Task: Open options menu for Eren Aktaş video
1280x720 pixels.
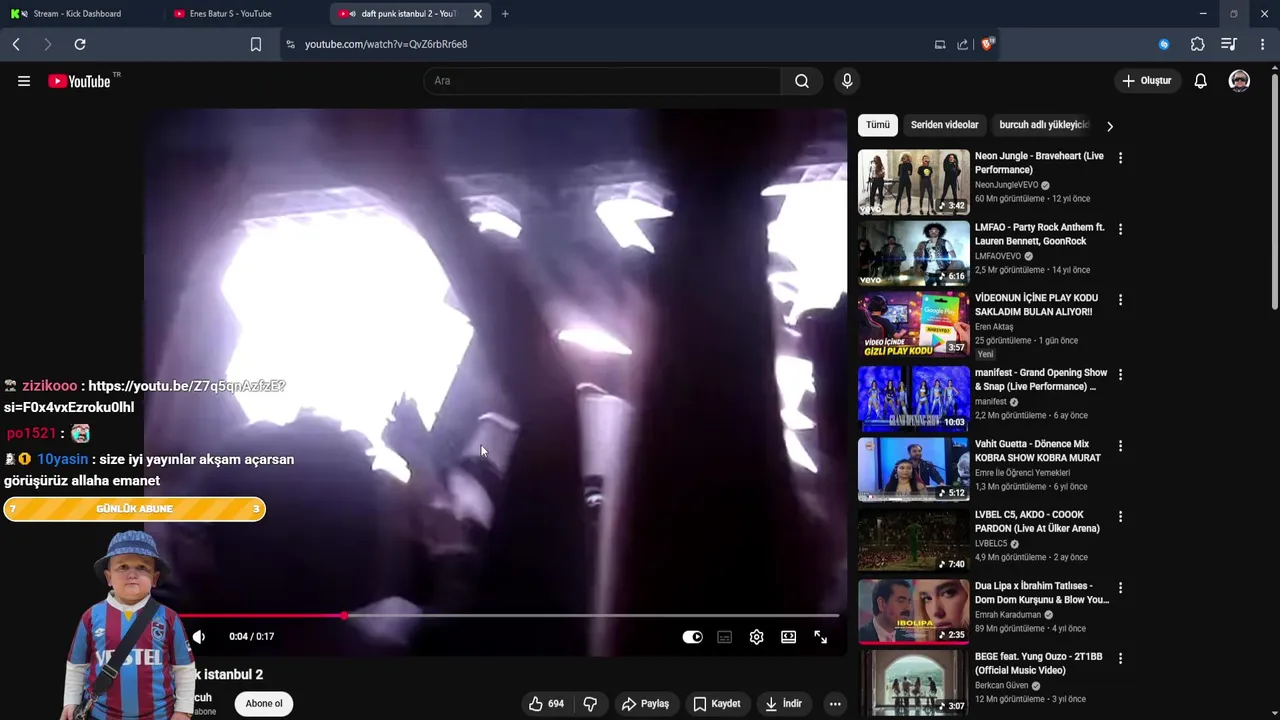Action: 1120,300
